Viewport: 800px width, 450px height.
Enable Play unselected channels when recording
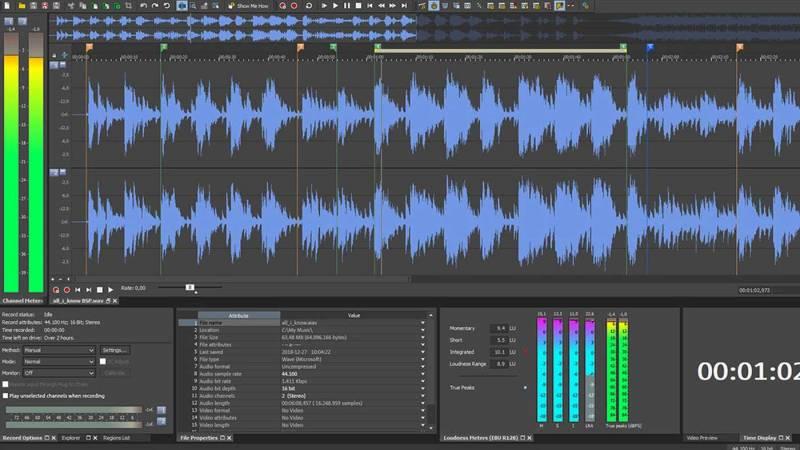click(6, 396)
